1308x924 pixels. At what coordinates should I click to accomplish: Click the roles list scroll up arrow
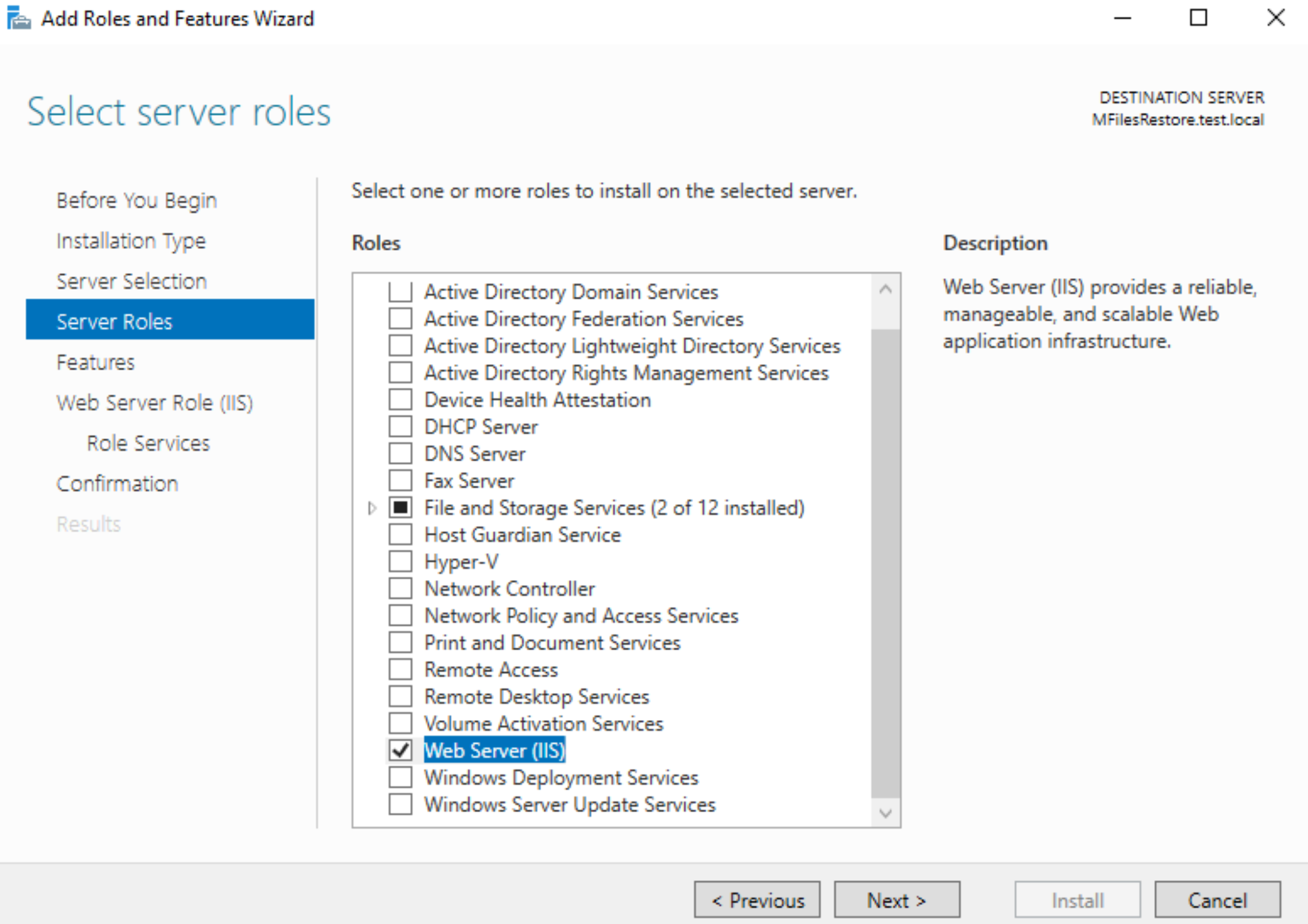[x=886, y=289]
